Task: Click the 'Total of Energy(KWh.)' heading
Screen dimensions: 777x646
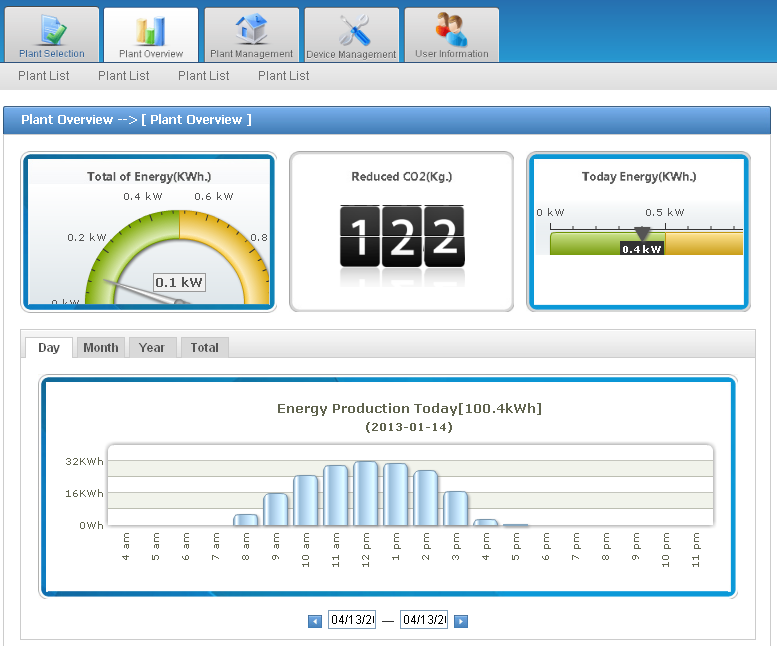Action: (x=149, y=176)
